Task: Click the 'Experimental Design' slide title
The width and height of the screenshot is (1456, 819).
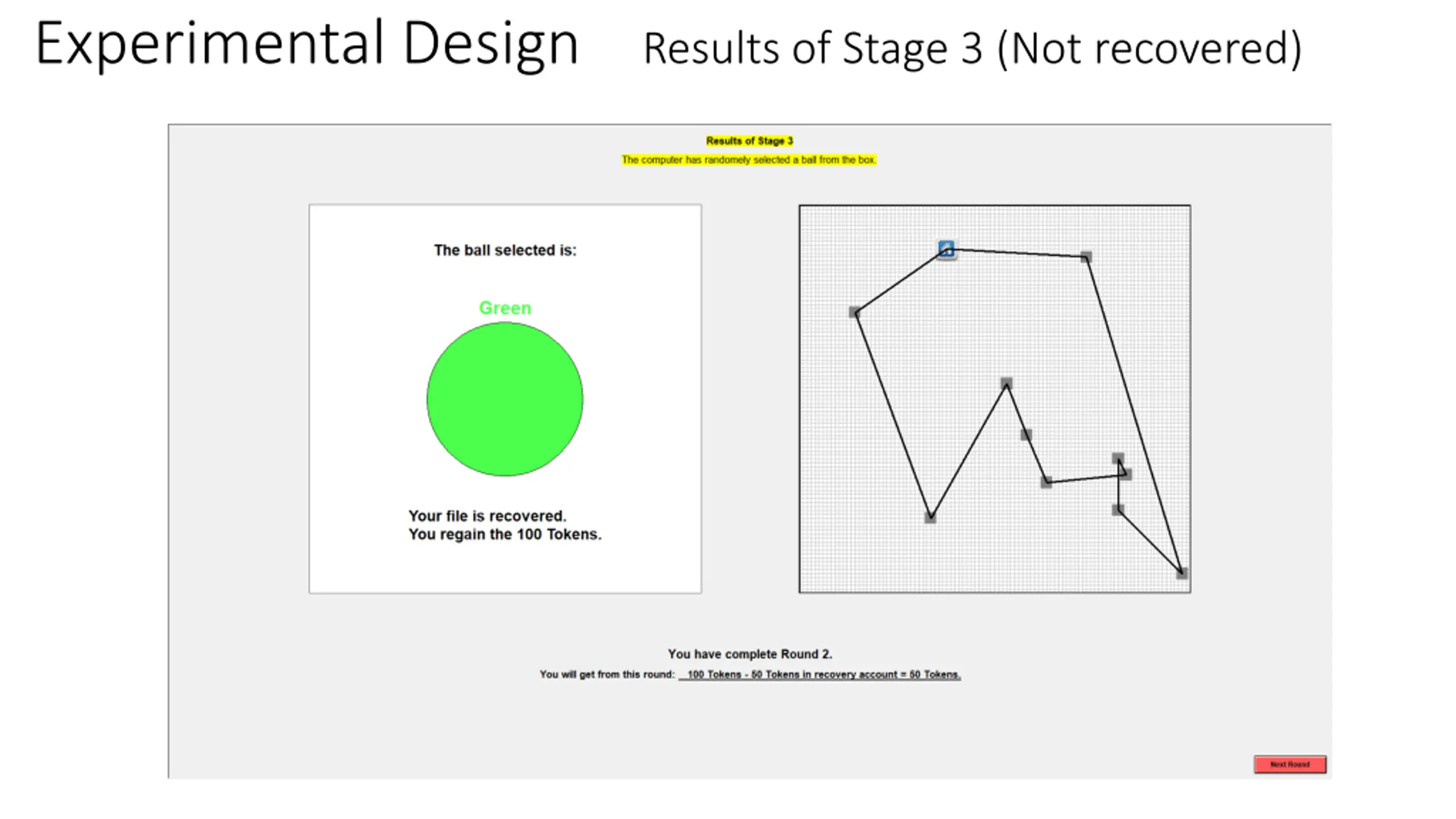Action: pyautogui.click(x=307, y=44)
